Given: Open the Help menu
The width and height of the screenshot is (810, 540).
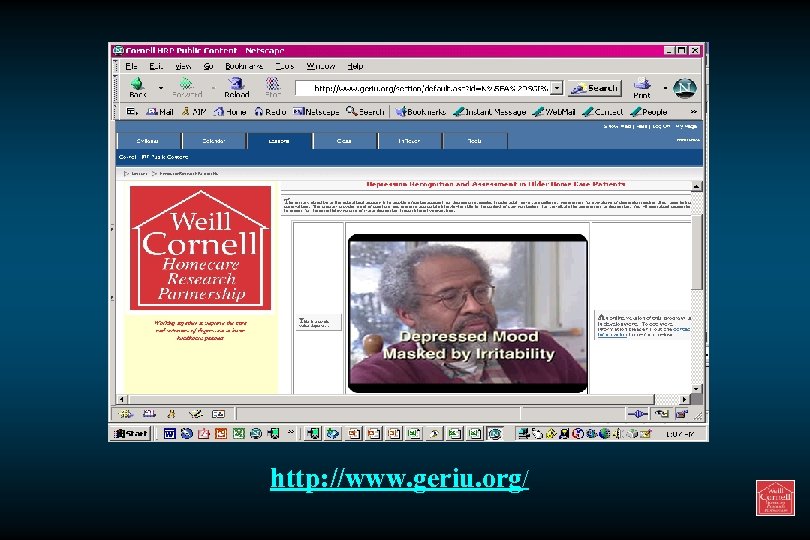Looking at the screenshot, I should click(x=355, y=66).
